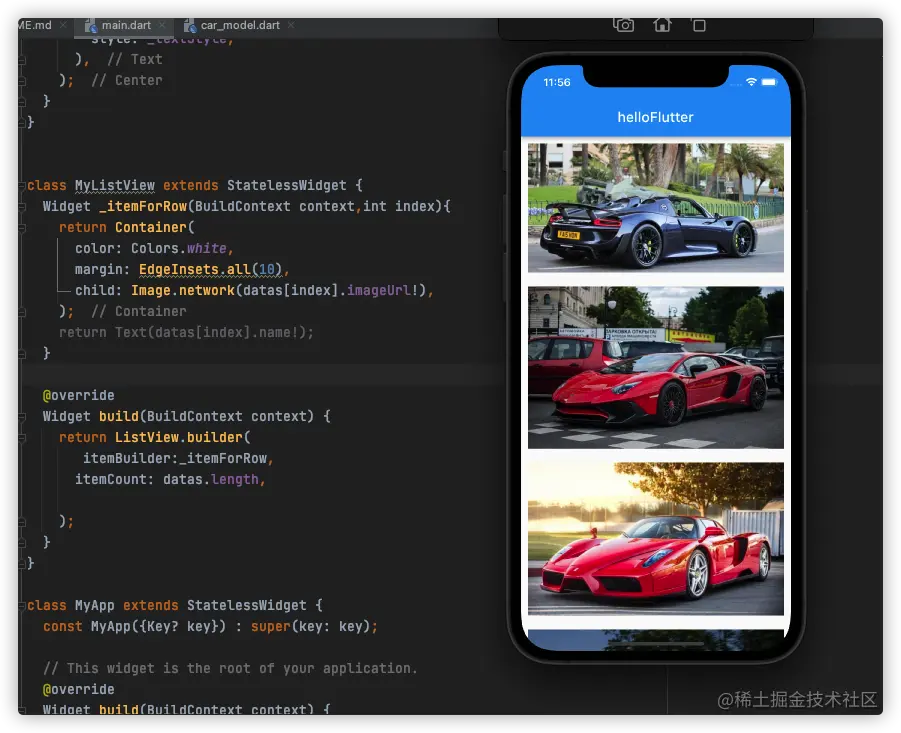Click datas.length in the itemCount line

tap(211, 479)
